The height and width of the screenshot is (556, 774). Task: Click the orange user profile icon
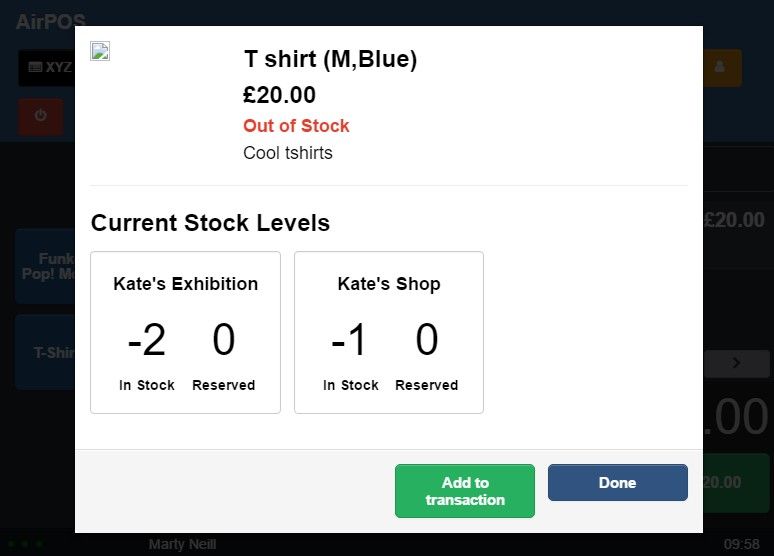[x=722, y=68]
